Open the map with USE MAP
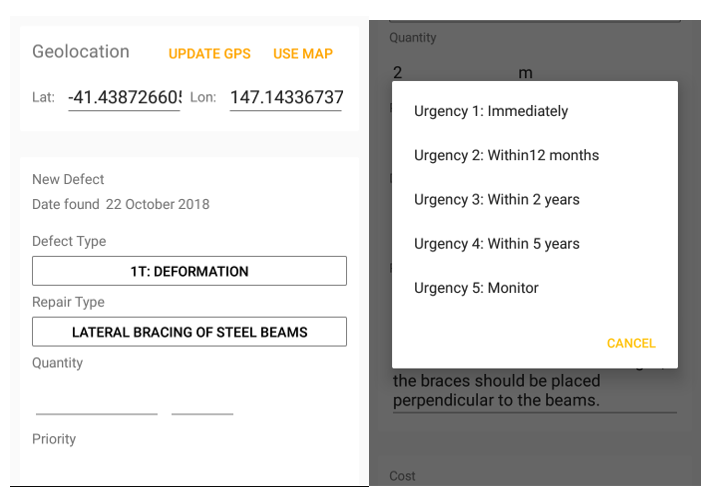Screen dimensions: 717x496 click(x=303, y=54)
